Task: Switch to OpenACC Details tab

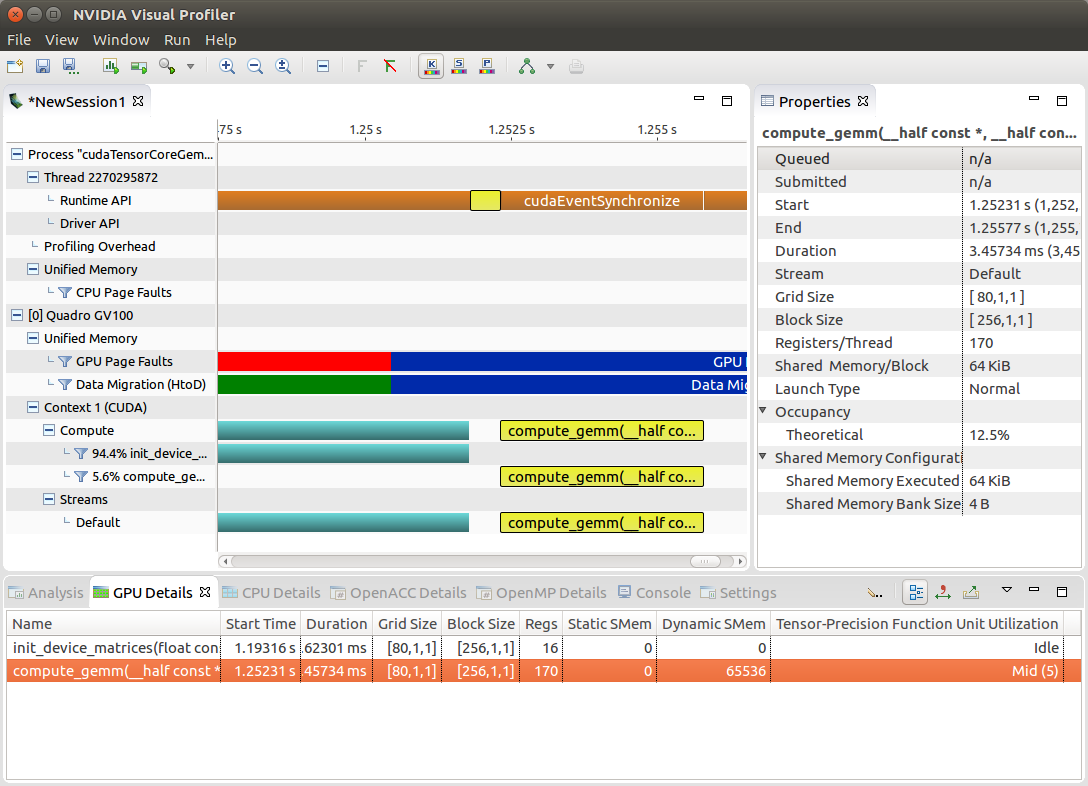Action: pos(398,592)
